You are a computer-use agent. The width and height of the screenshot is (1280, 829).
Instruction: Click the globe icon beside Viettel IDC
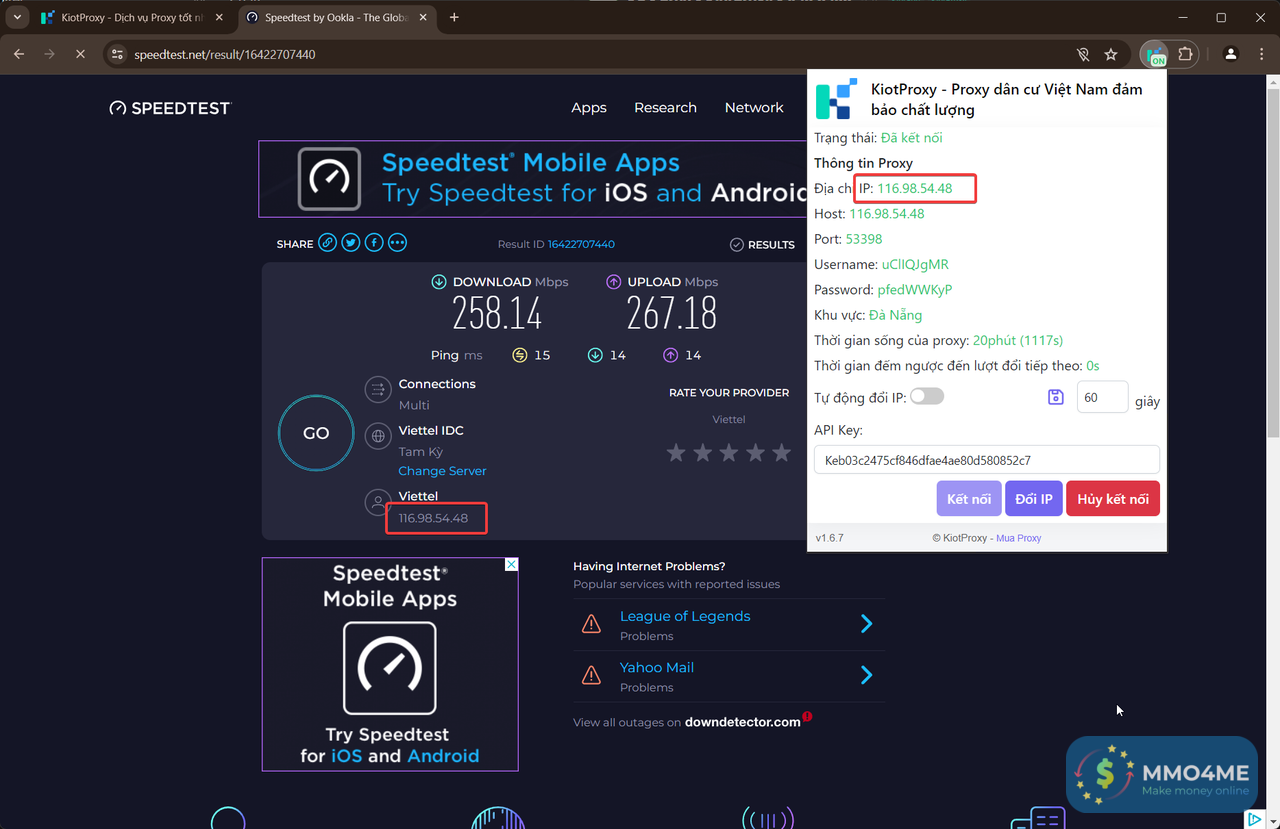coord(378,435)
